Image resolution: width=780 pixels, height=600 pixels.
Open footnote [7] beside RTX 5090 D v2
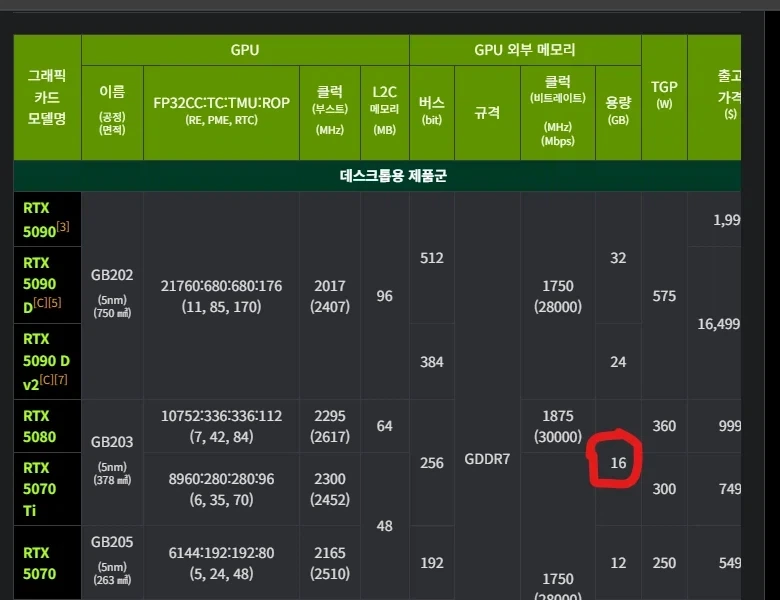(61, 380)
